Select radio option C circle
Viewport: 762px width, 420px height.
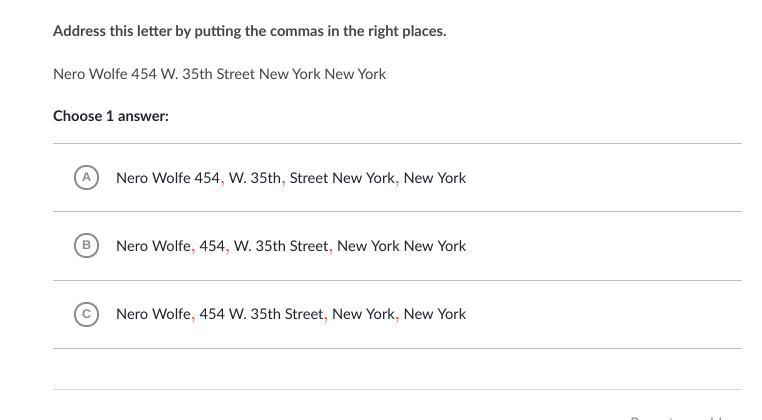[87, 314]
